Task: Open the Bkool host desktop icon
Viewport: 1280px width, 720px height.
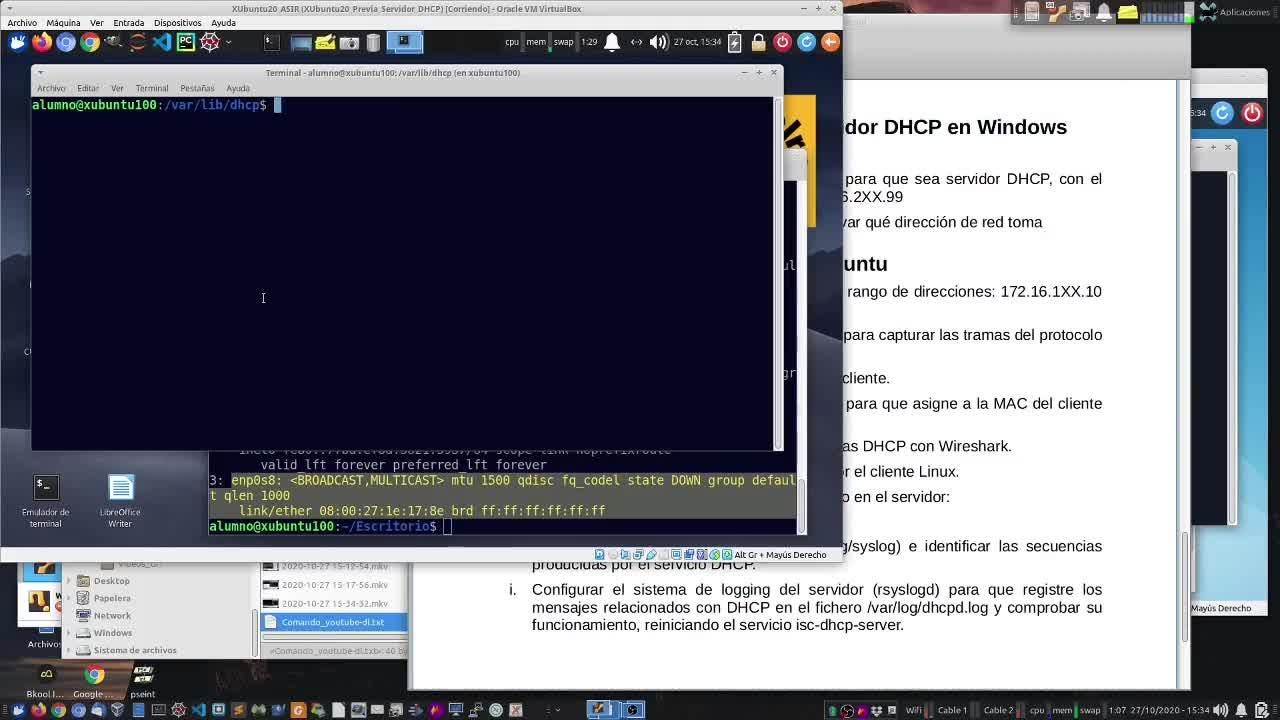Action: (x=46, y=681)
